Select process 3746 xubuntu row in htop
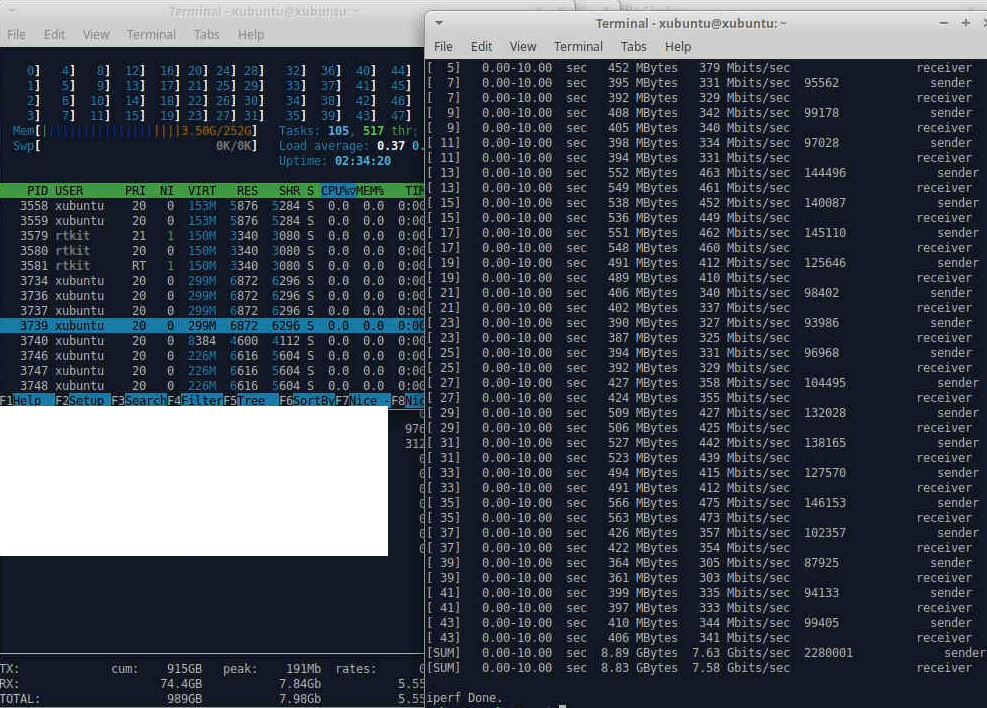 (212, 356)
